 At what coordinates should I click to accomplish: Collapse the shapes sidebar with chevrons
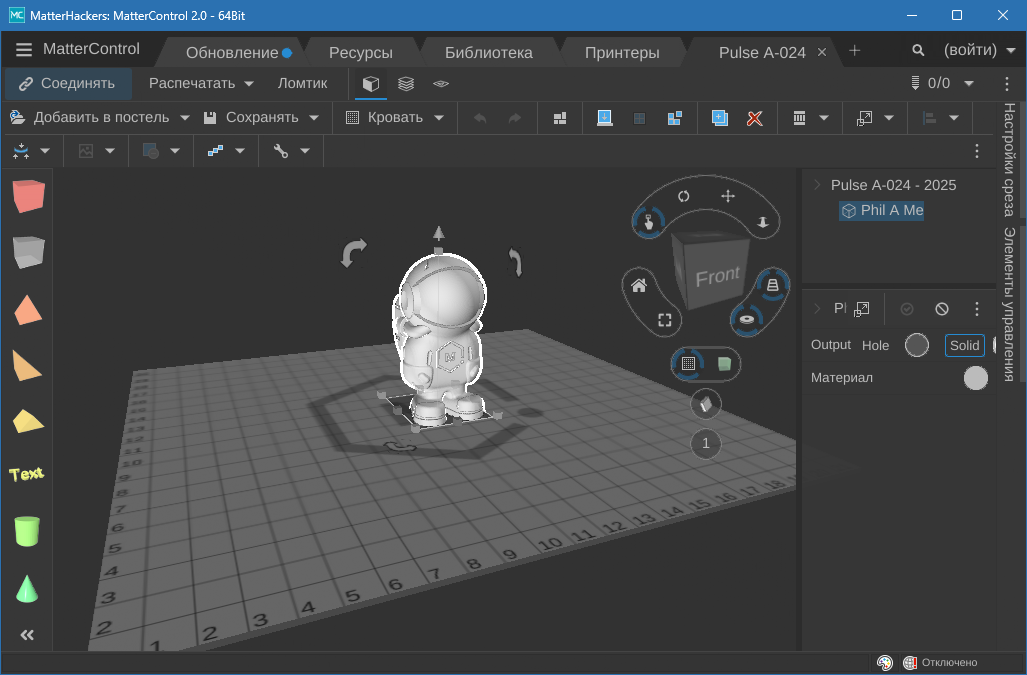(x=27, y=634)
